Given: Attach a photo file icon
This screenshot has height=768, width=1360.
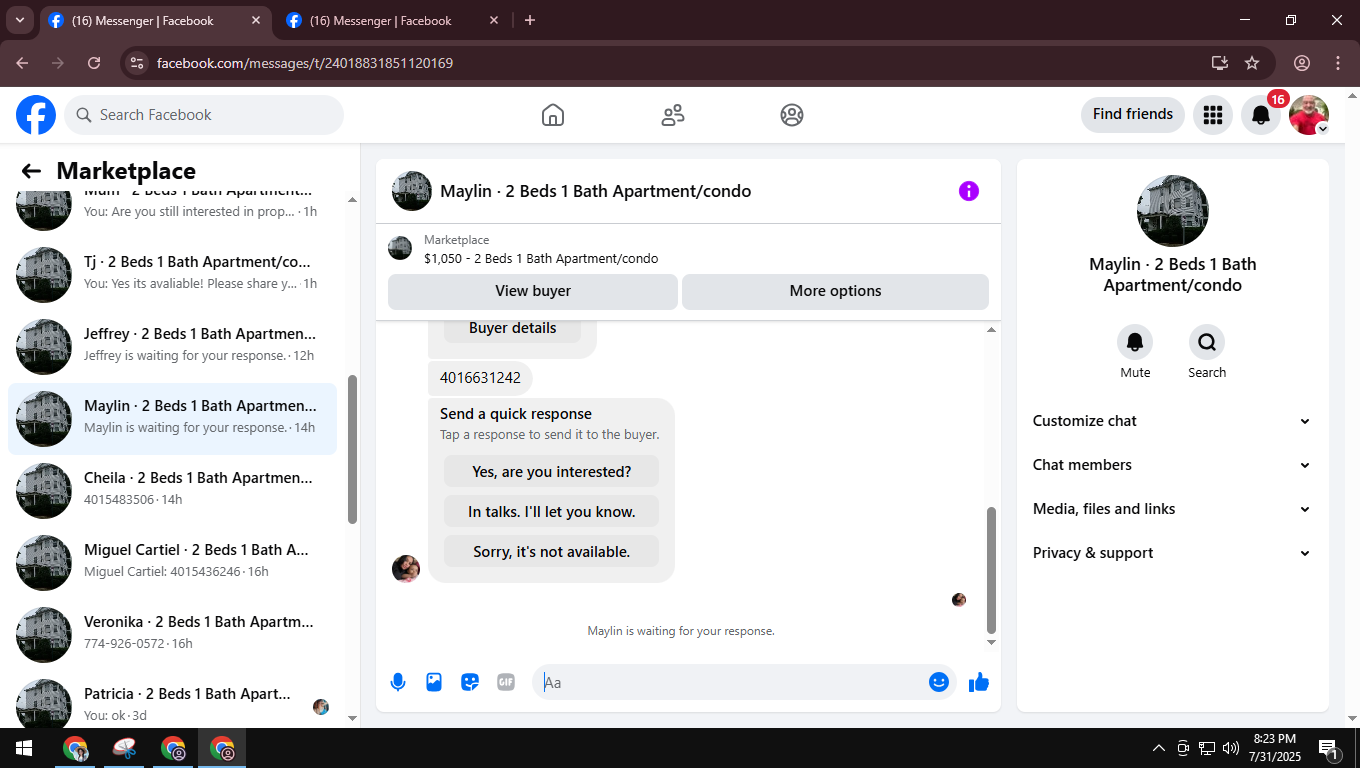Looking at the screenshot, I should (434, 682).
